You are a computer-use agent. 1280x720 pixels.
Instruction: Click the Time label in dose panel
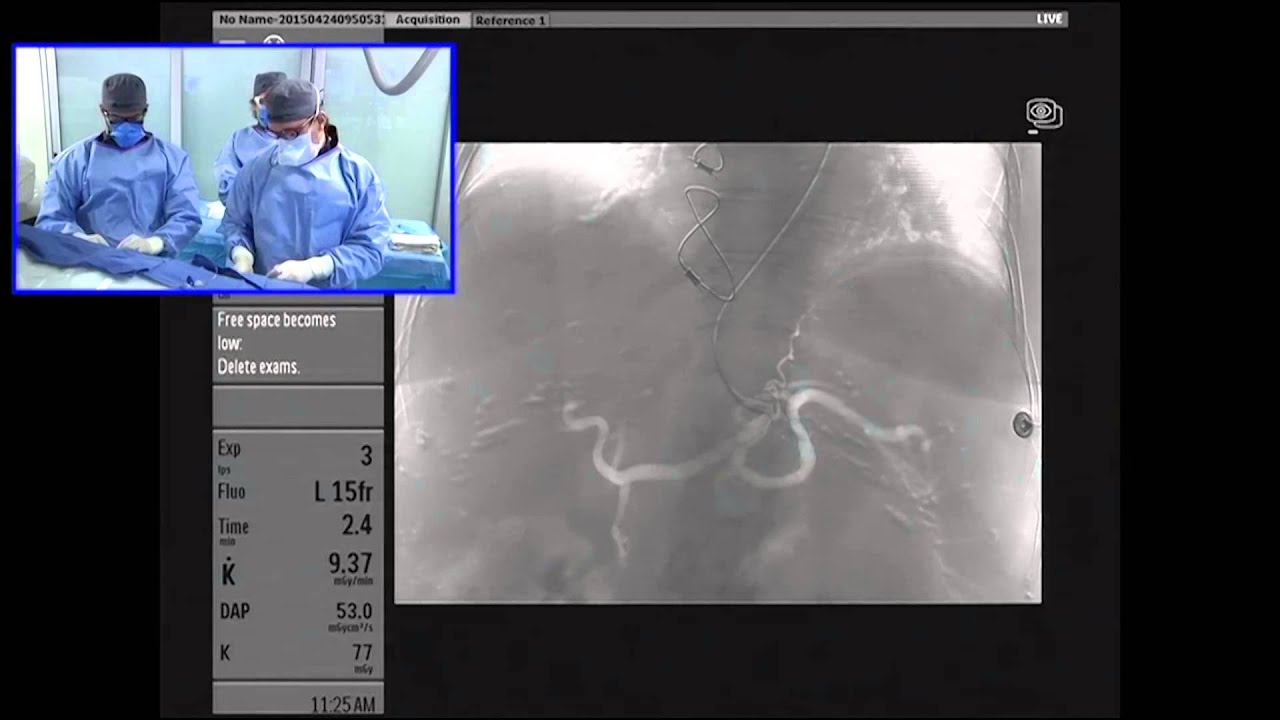(x=233, y=527)
